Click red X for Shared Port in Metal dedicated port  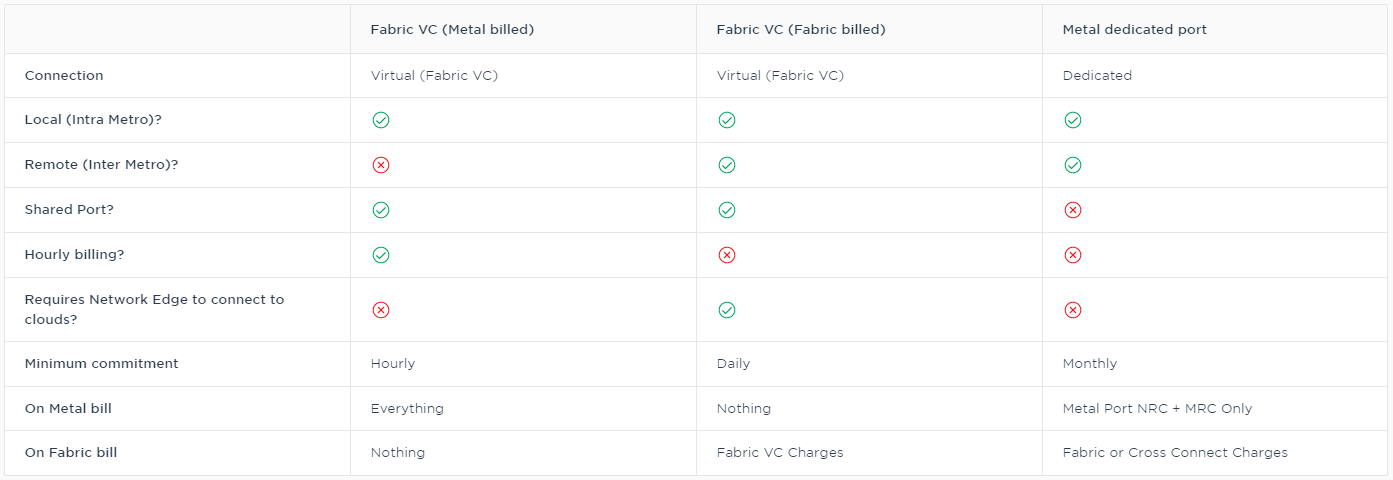pyautogui.click(x=1073, y=210)
